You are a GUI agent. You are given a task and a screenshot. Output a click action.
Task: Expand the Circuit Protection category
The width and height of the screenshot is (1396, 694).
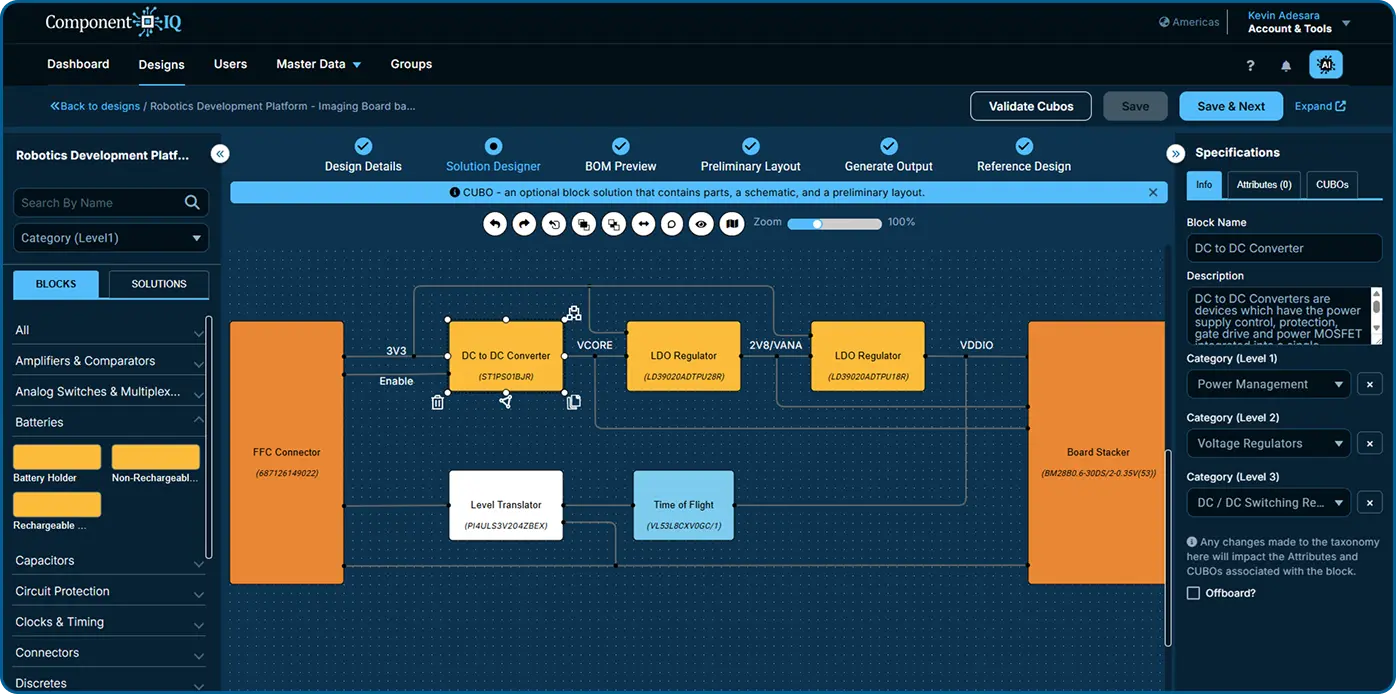point(109,591)
